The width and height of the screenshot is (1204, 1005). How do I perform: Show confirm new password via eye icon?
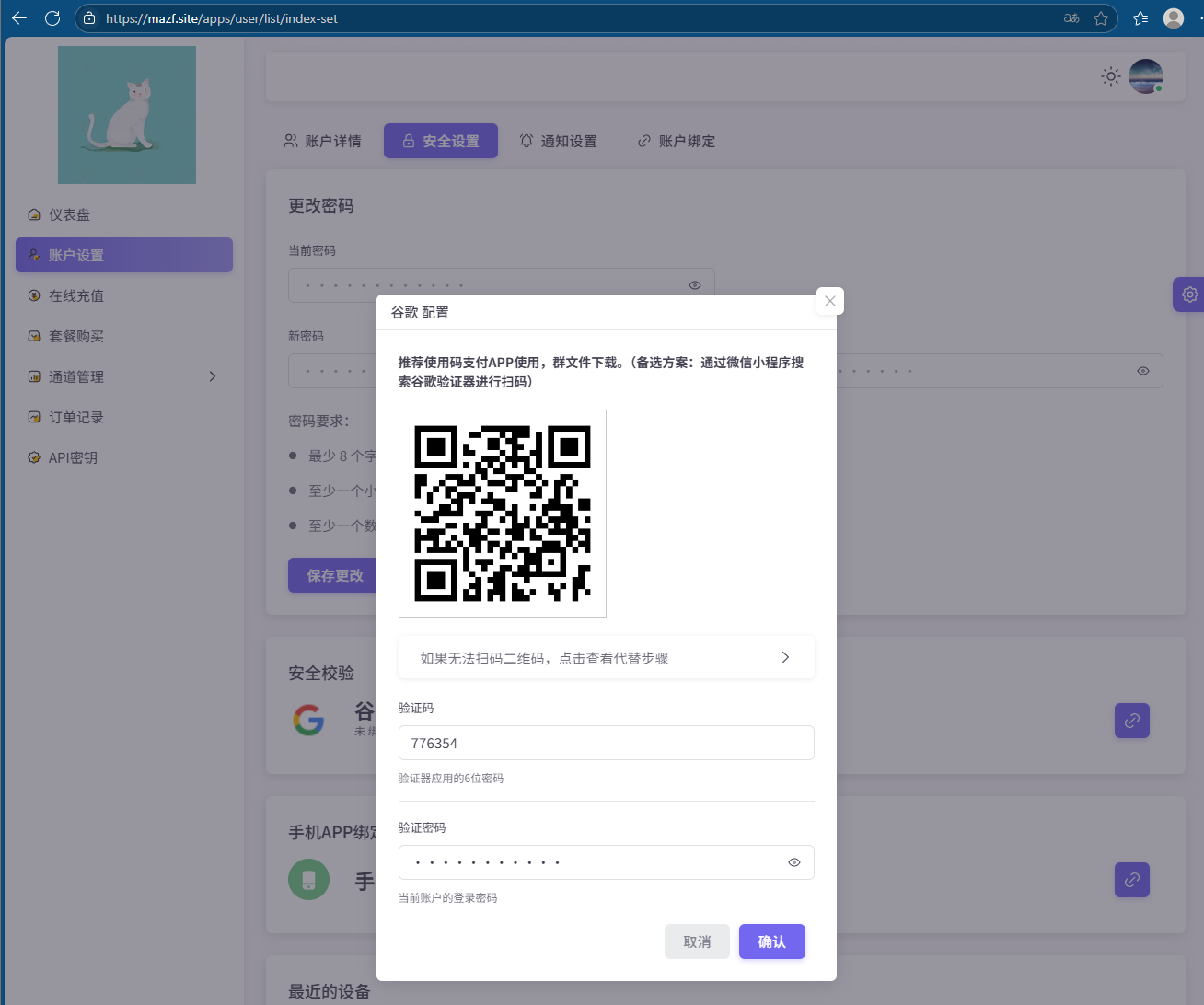[x=1143, y=371]
